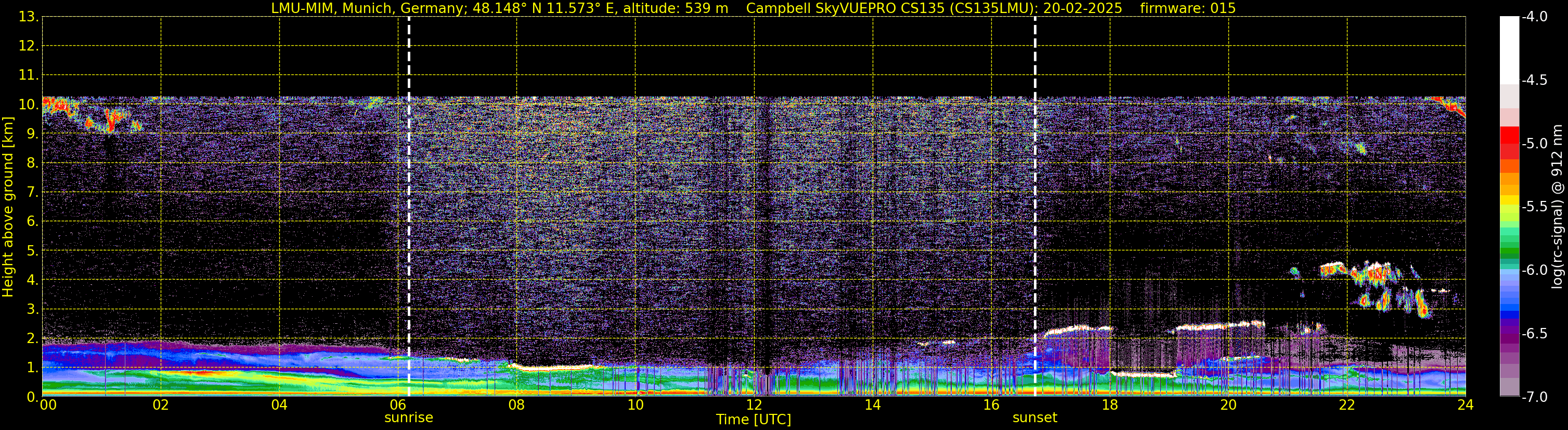Viewport: 1568px width, 430px height.
Task: Click the '16' tick on the time axis
Action: [x=991, y=406]
